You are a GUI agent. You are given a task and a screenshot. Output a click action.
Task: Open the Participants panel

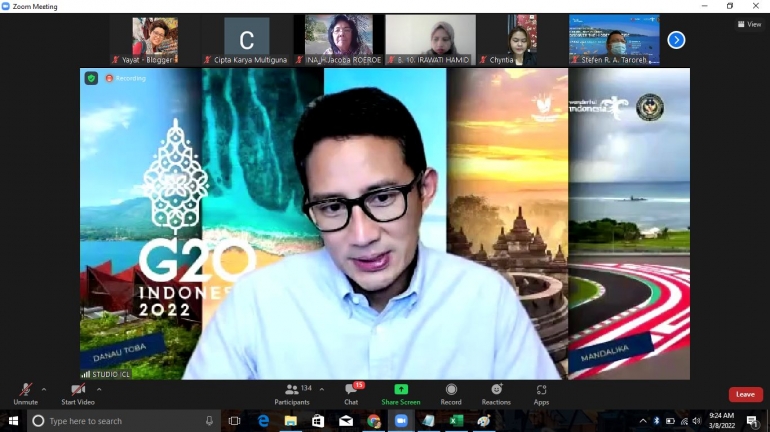[292, 393]
